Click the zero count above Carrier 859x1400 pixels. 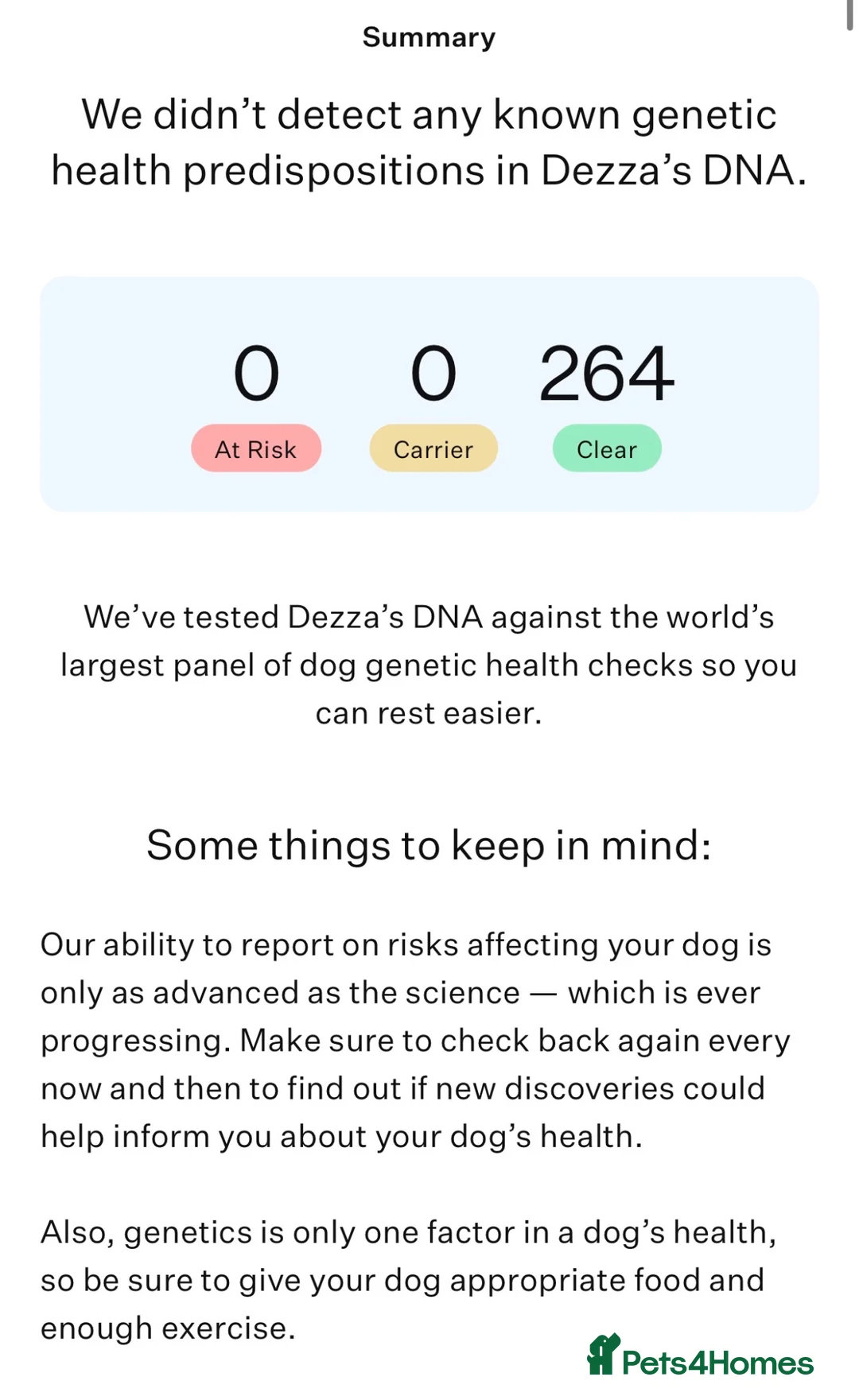(433, 373)
